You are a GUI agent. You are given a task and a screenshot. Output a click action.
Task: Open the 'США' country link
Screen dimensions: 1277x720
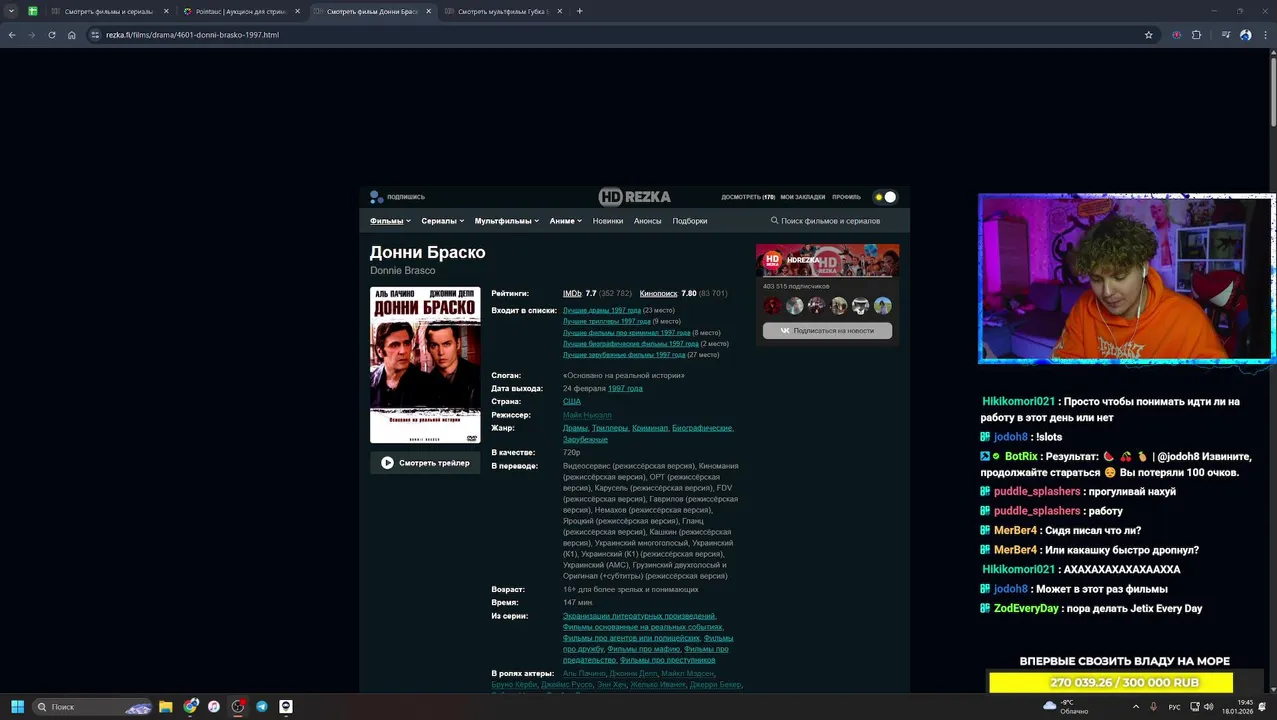click(572, 401)
